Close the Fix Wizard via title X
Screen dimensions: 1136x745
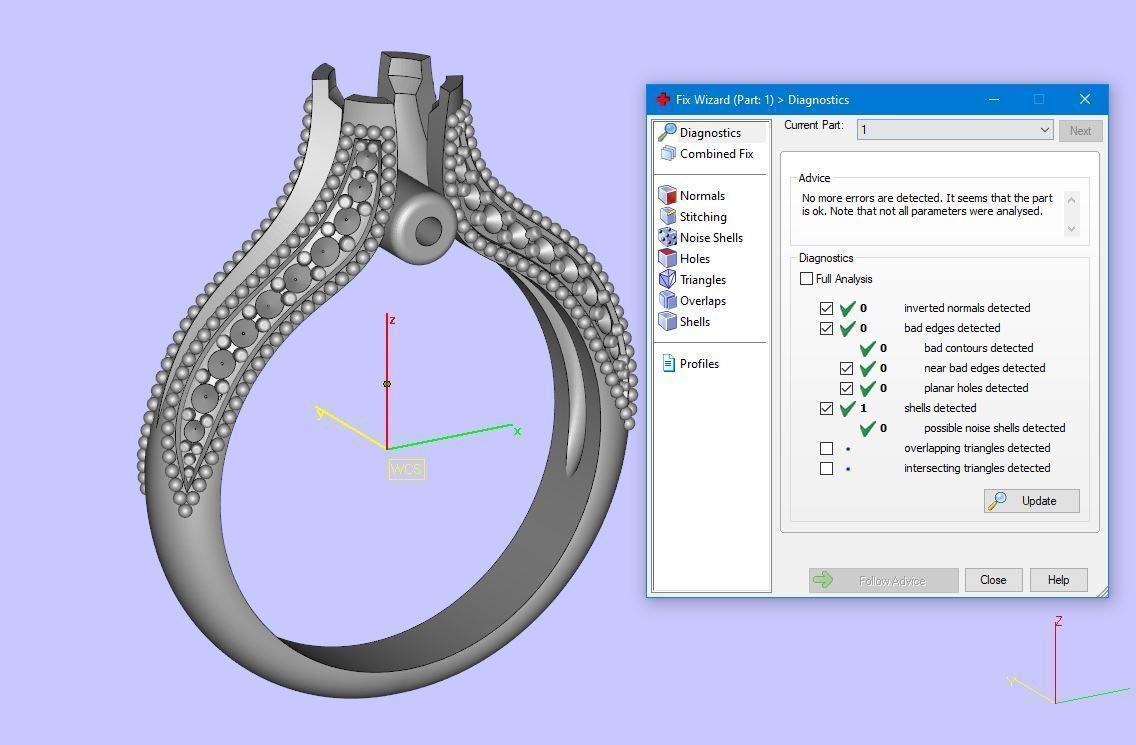[x=1085, y=99]
